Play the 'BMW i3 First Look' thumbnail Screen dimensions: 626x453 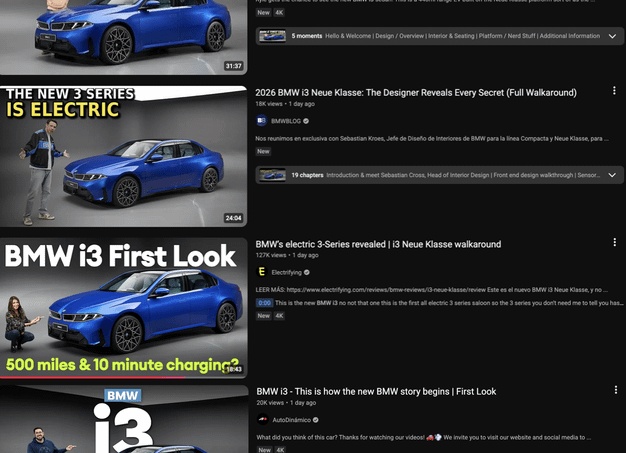click(123, 307)
